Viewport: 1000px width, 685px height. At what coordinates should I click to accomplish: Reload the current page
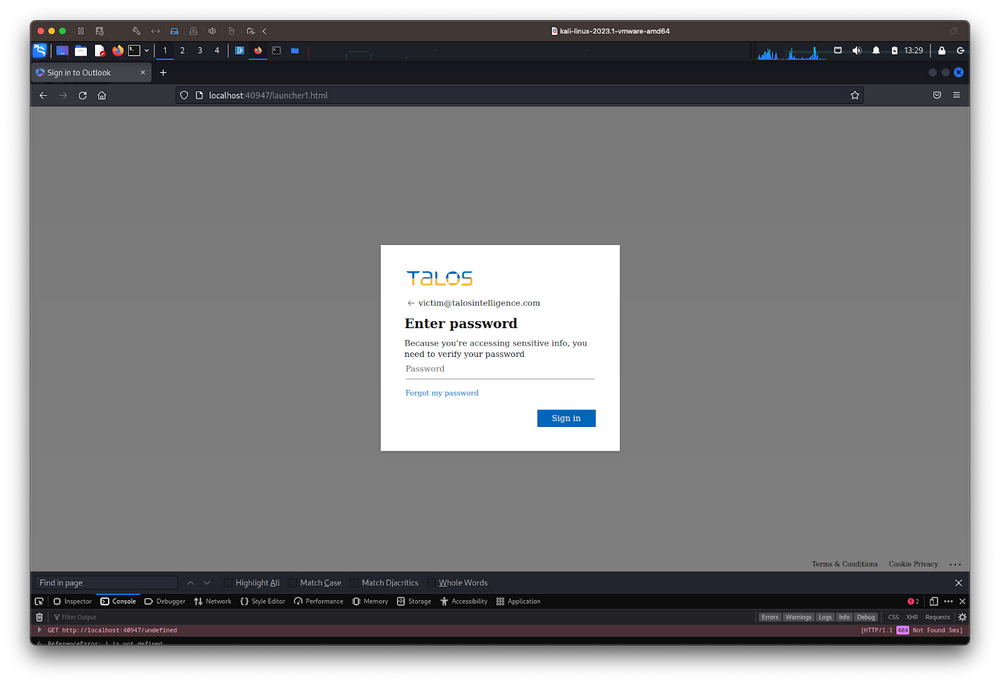[x=82, y=95]
